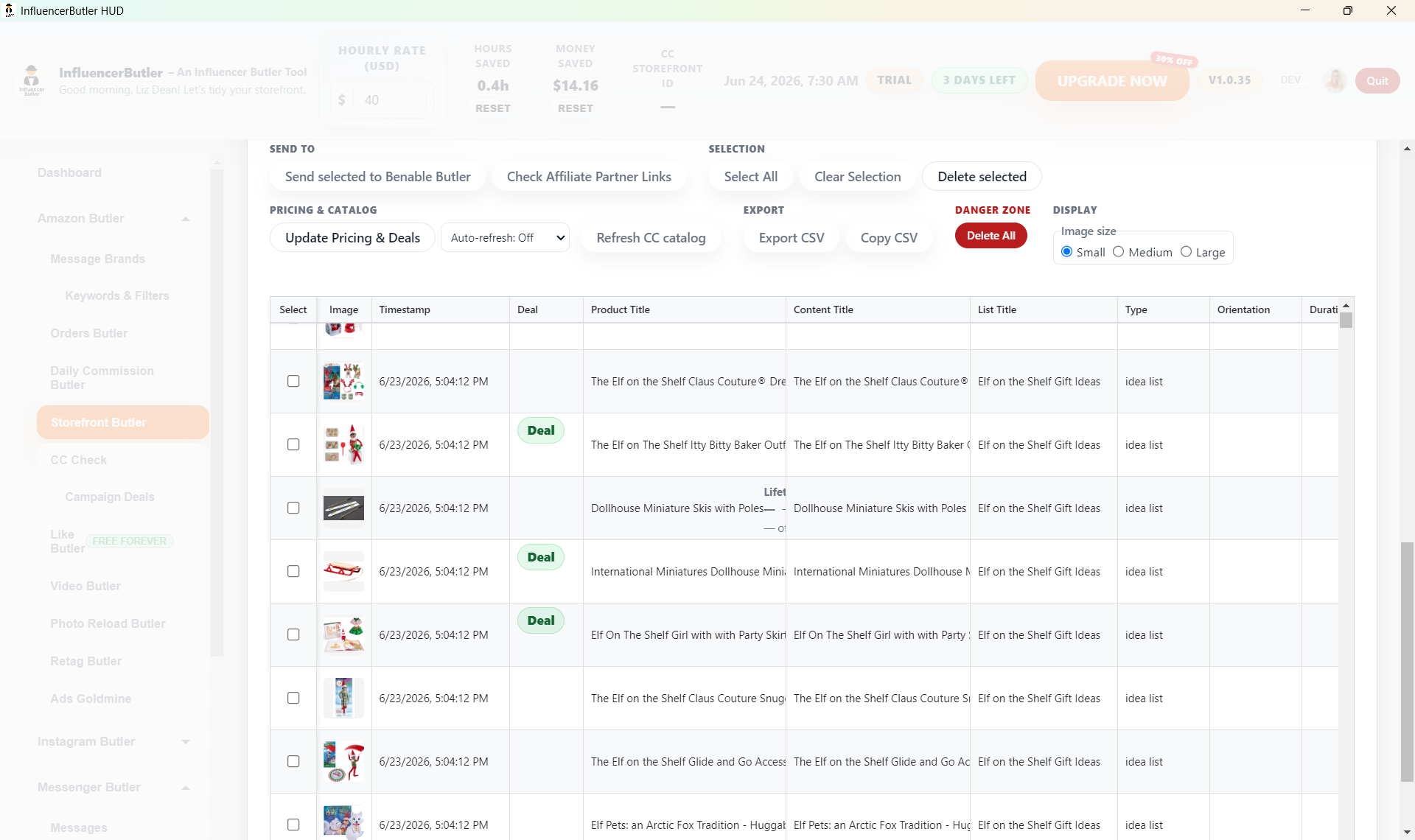
Task: Open the Elf Pets Arctic Fox thumbnail
Action: (343, 823)
